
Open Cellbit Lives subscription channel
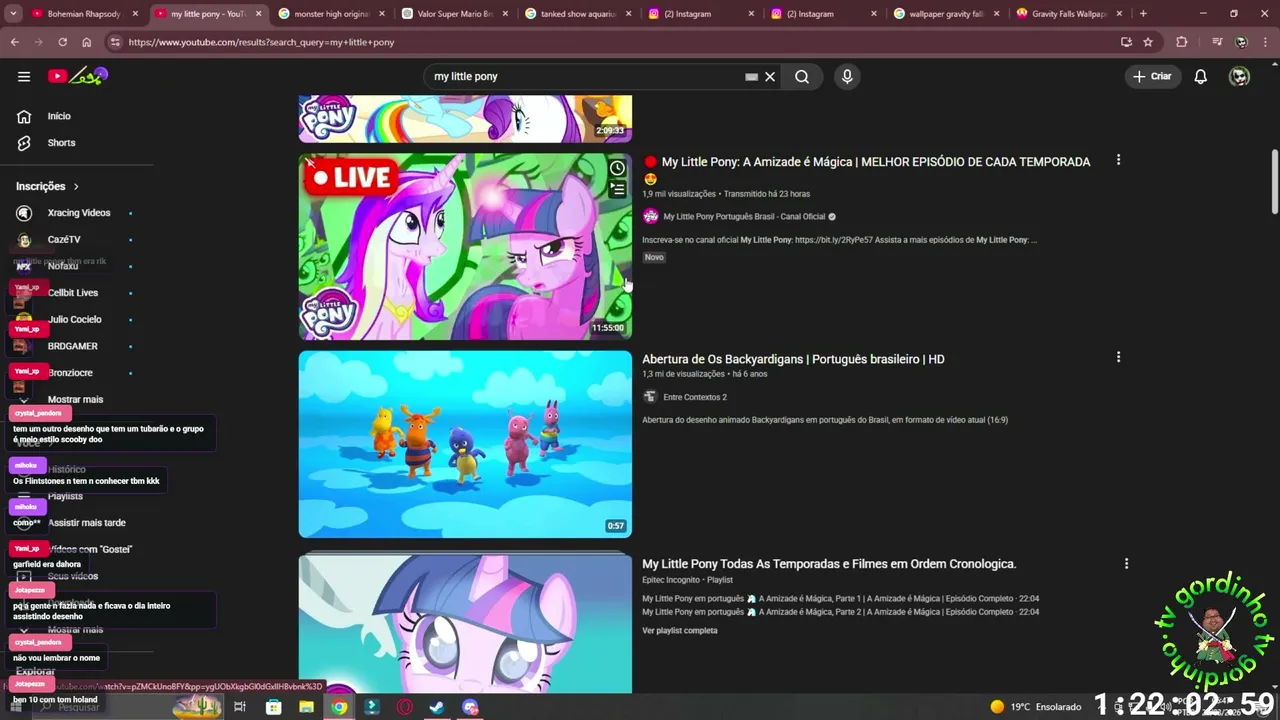pos(72,293)
